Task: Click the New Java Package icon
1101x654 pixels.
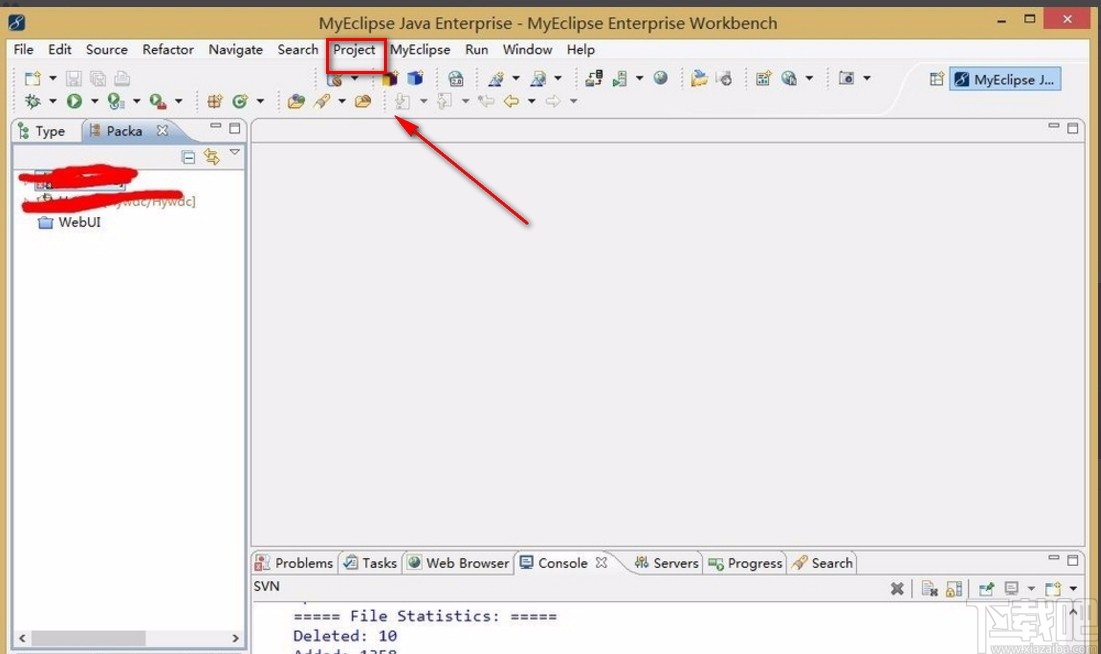Action: click(x=215, y=101)
